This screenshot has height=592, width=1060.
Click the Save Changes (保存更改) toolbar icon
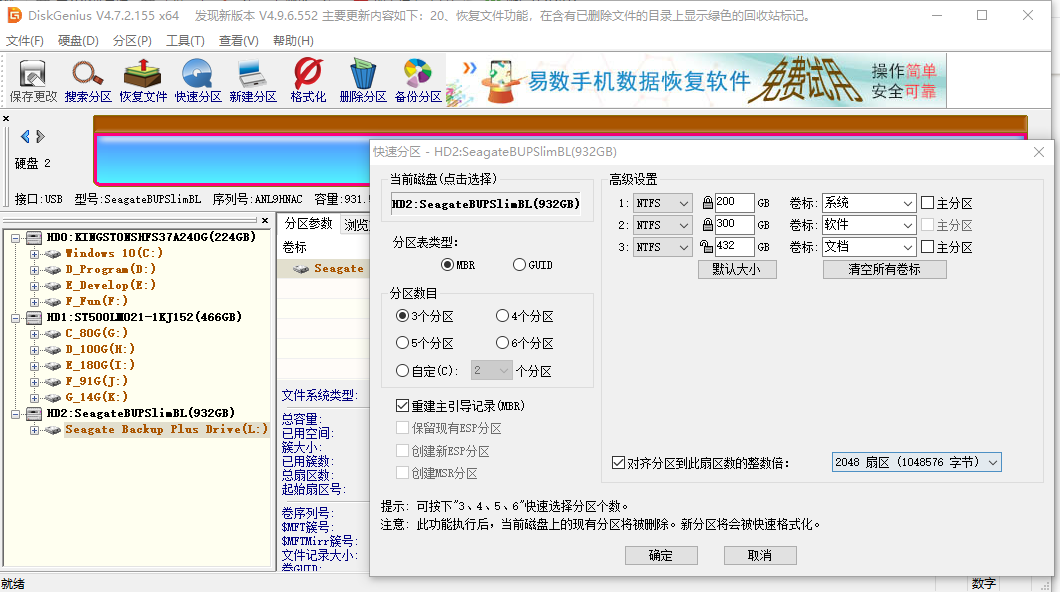coord(33,81)
